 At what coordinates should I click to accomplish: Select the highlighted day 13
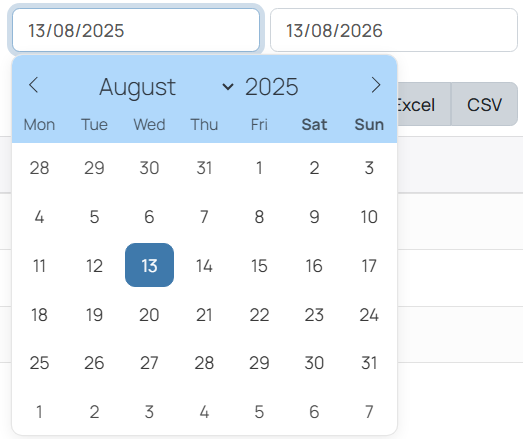coord(149,265)
